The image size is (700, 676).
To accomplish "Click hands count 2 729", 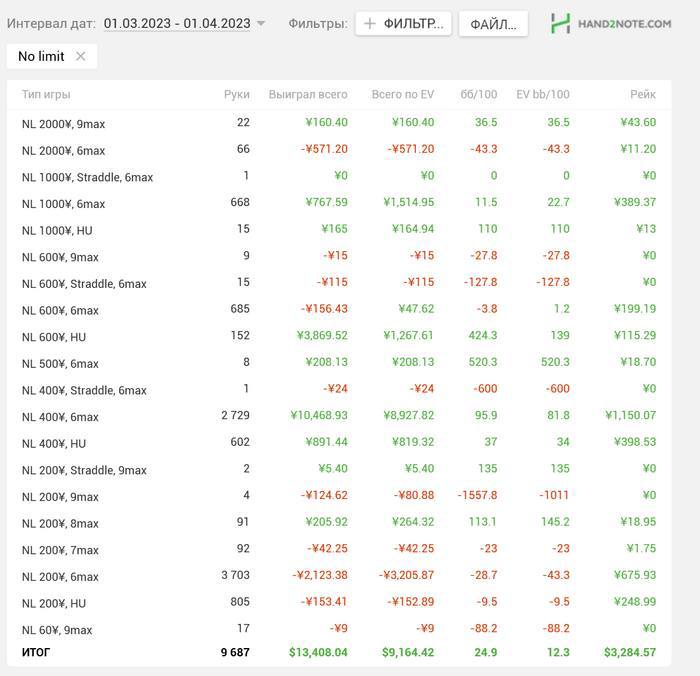I will pos(235,415).
